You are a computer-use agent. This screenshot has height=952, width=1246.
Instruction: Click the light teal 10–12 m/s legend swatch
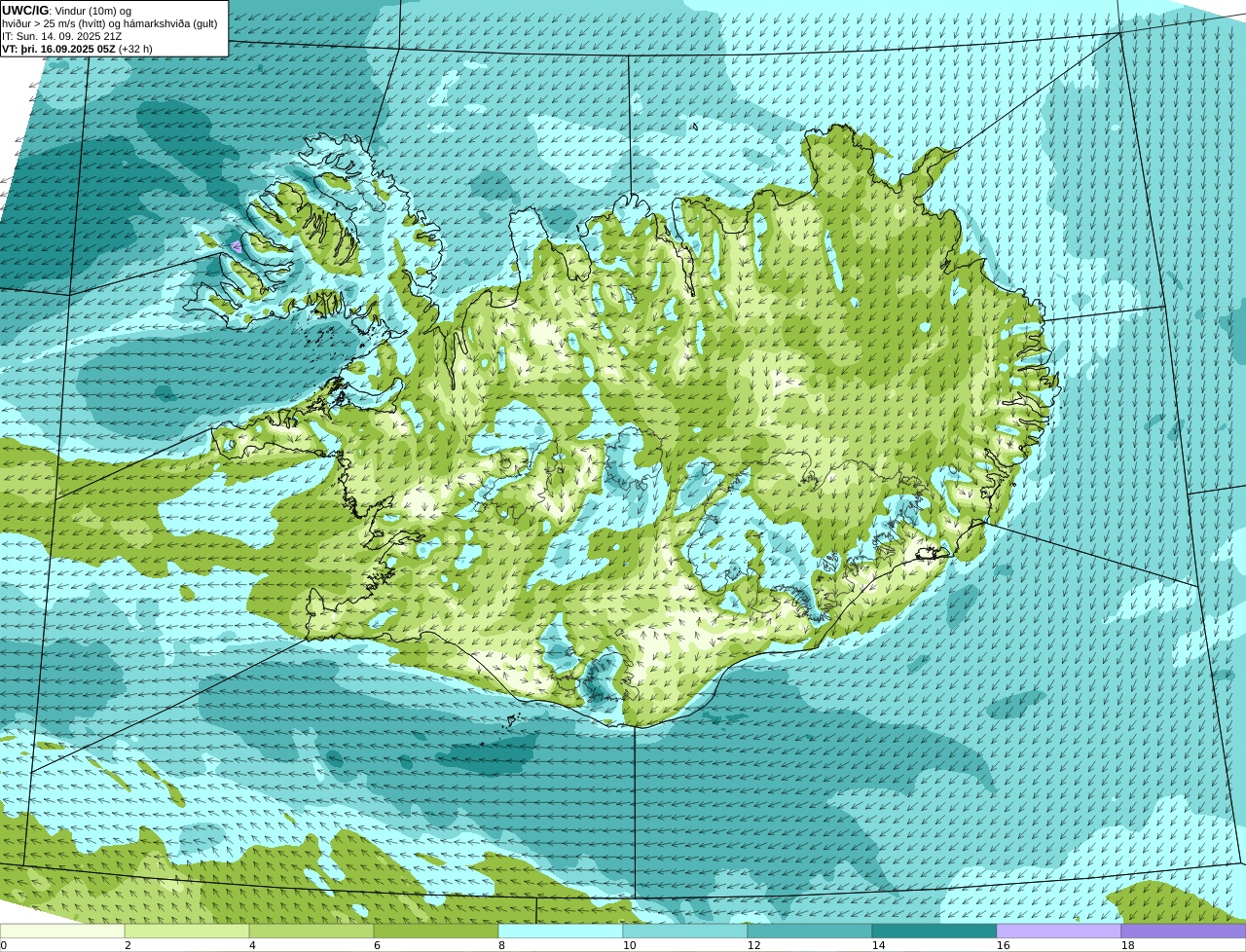coord(685,932)
